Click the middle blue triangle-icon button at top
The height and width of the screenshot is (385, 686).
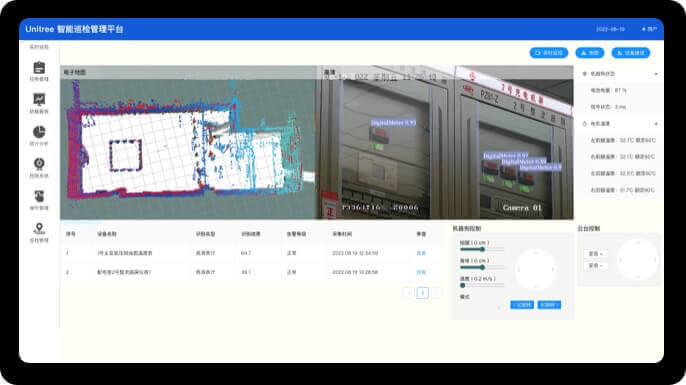coord(590,53)
